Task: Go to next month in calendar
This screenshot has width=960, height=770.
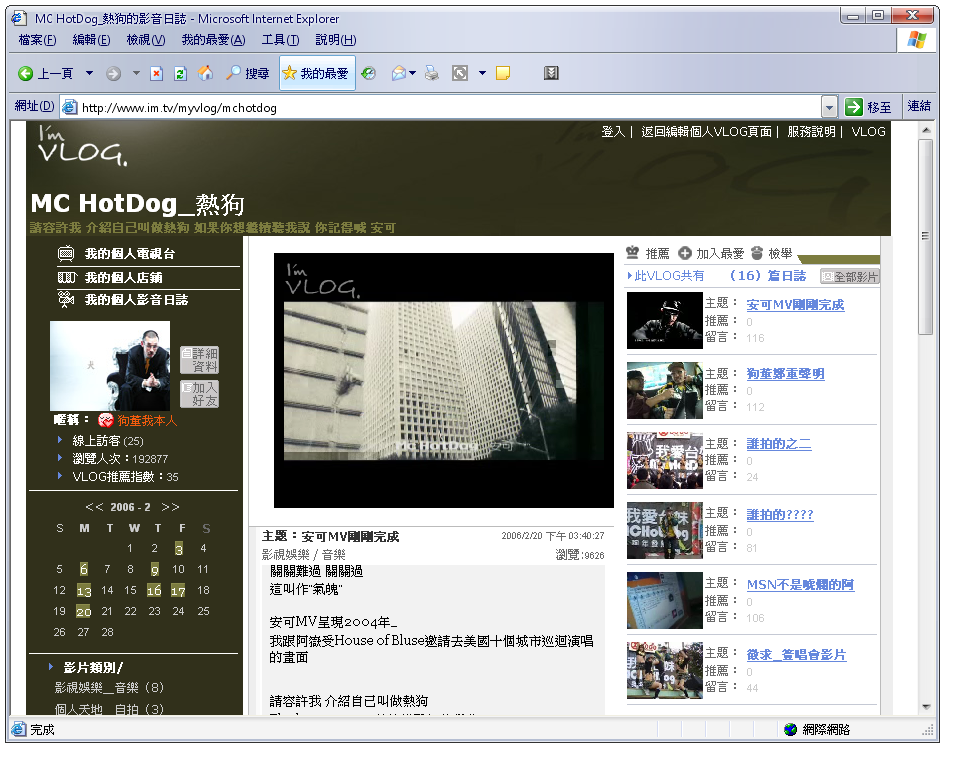Action: point(171,507)
